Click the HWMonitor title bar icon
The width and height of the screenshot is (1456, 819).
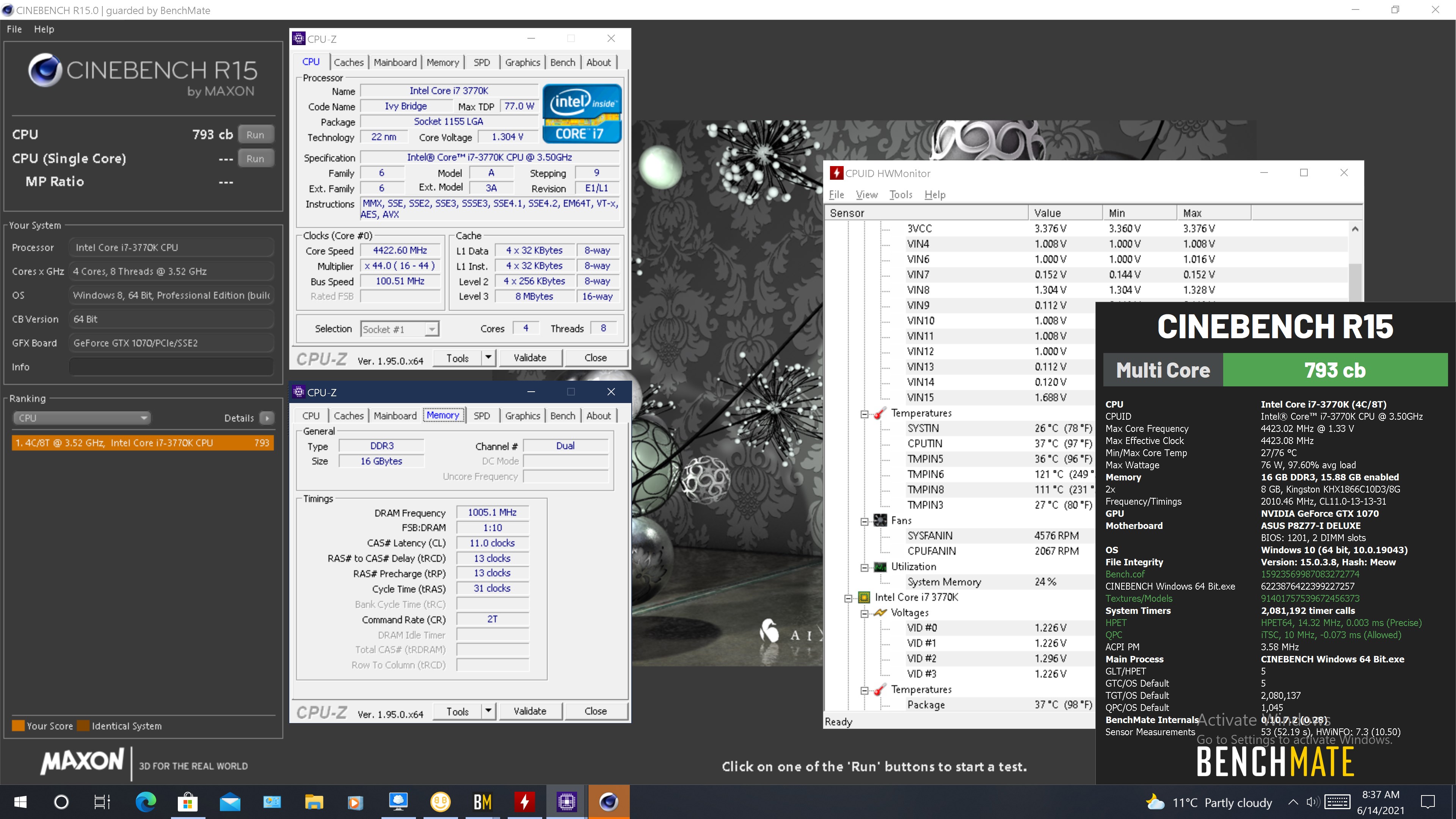click(x=836, y=173)
